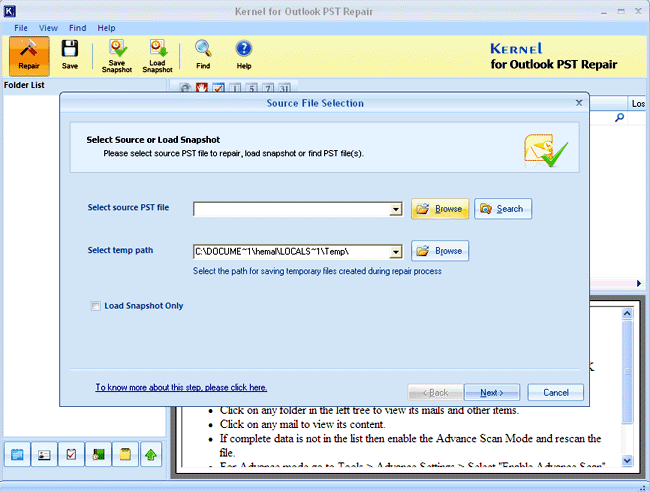The width and height of the screenshot is (650, 492).
Task: Click the Load Snapshot toolbar icon
Action: pos(158,48)
